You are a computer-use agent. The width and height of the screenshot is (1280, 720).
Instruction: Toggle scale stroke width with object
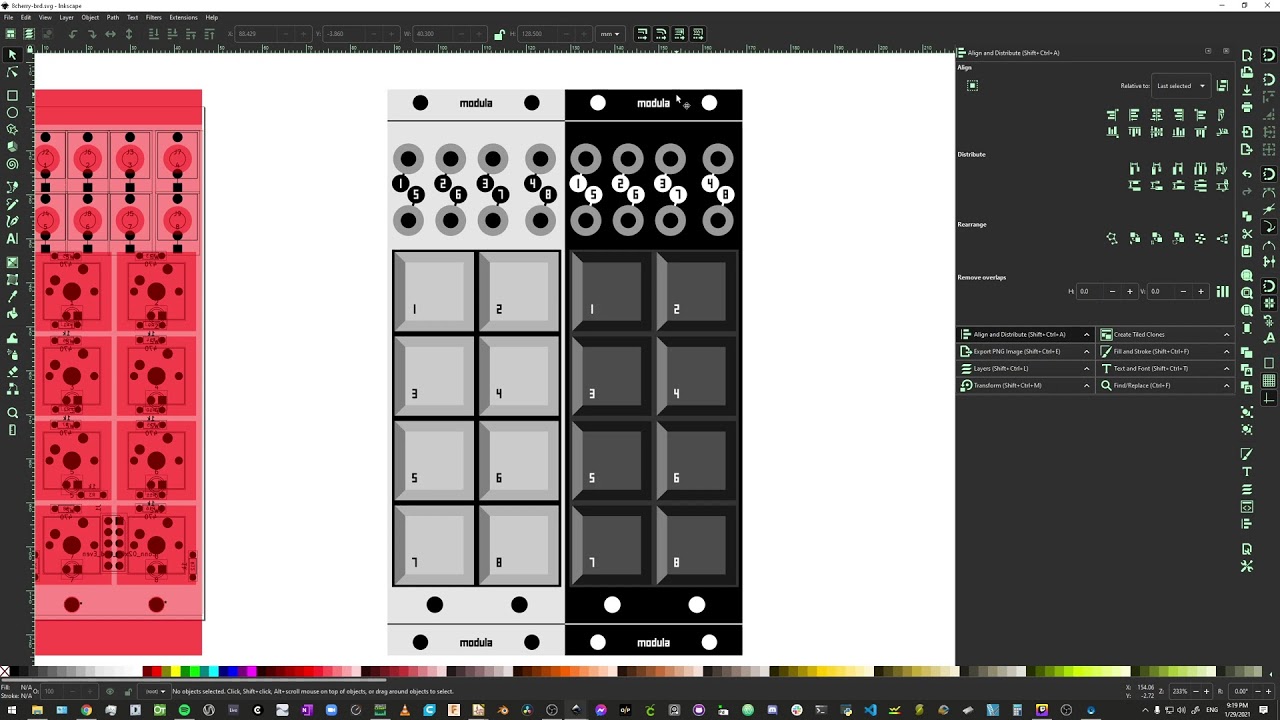click(643, 34)
